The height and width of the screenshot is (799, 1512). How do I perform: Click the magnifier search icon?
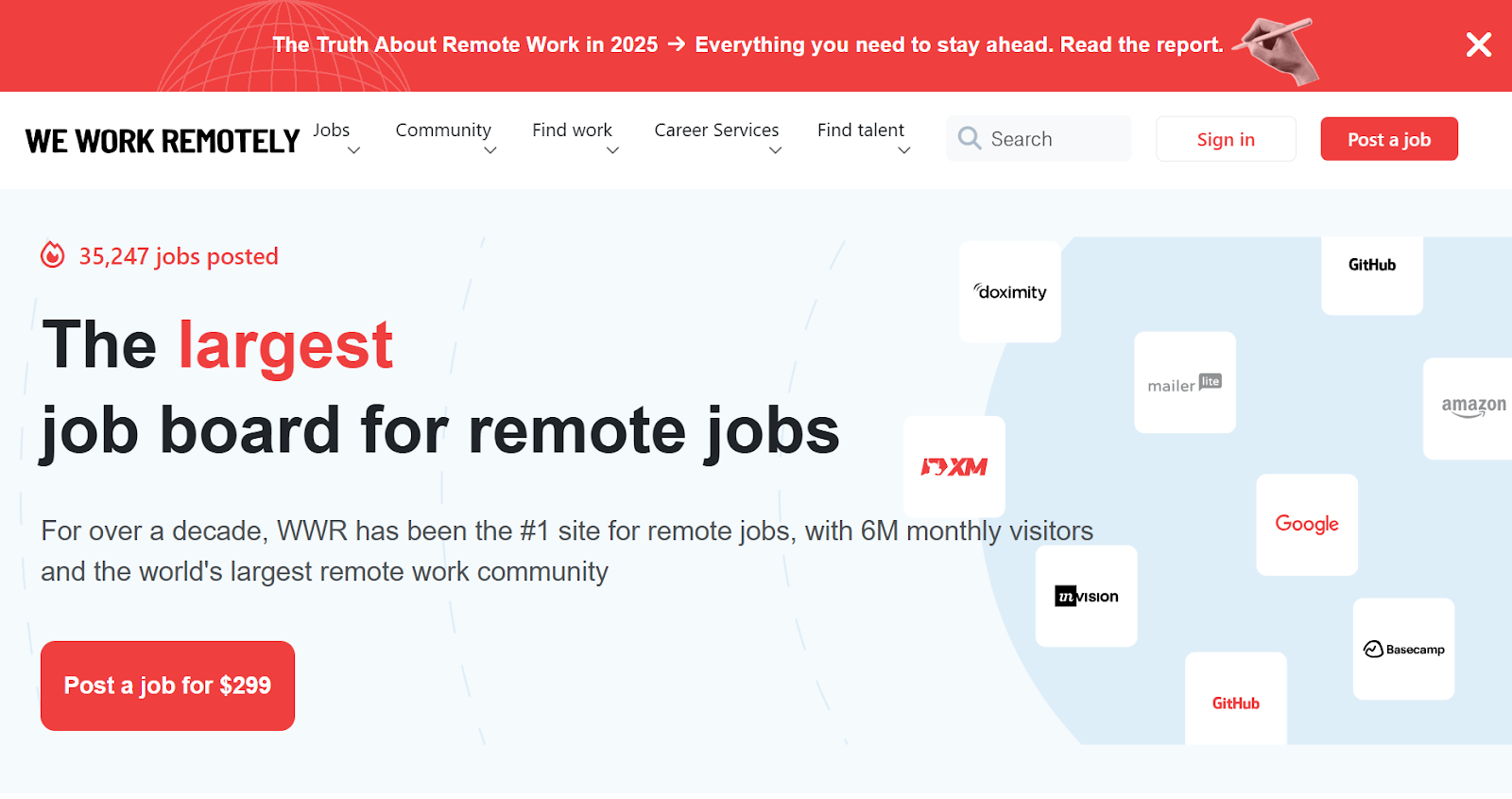click(970, 139)
